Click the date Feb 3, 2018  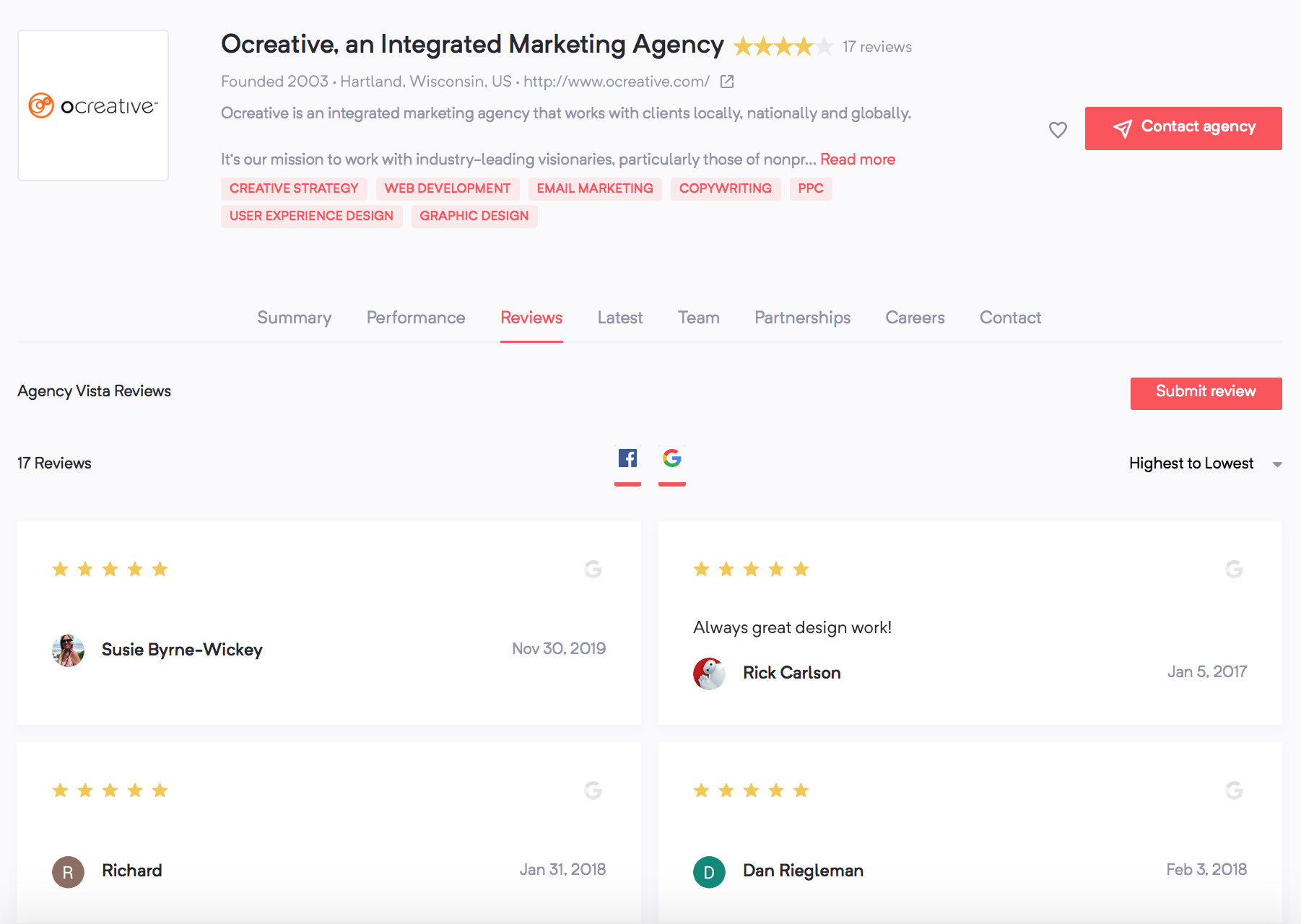point(1206,870)
